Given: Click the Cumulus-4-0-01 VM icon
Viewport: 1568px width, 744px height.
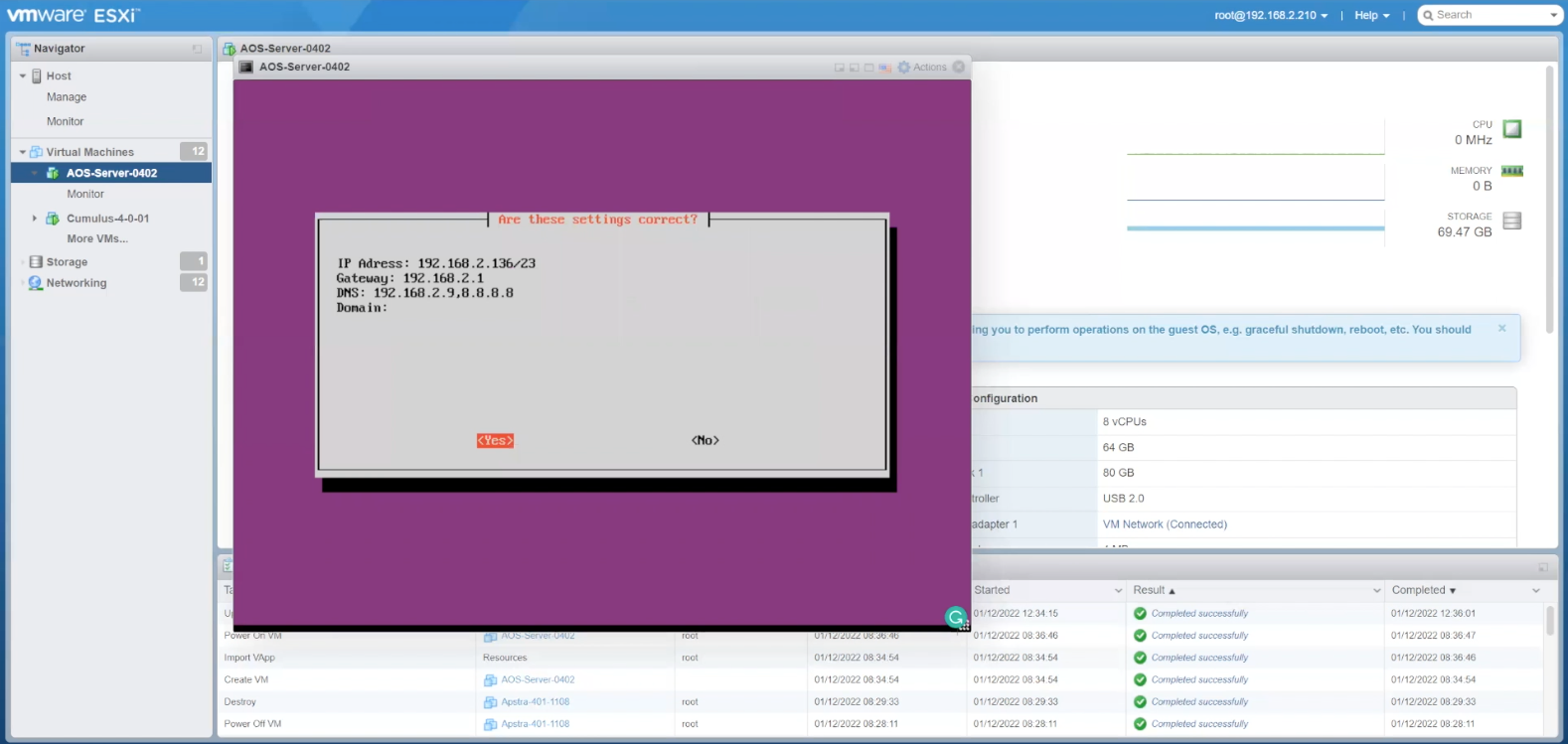Looking at the screenshot, I should pos(53,219).
